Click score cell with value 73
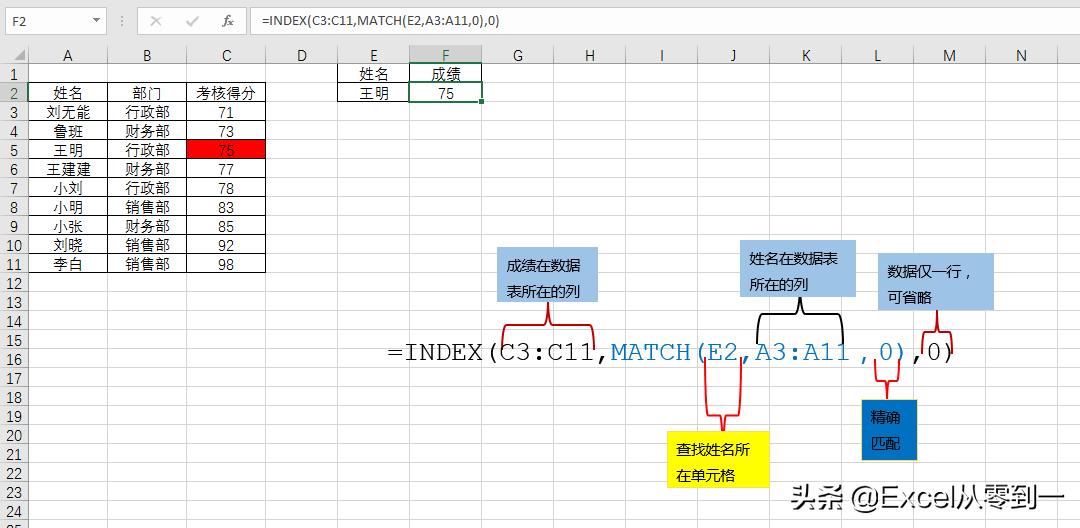 [x=226, y=131]
